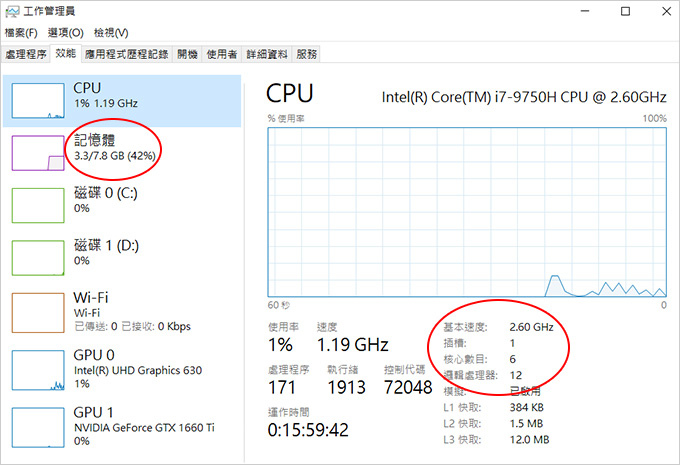680x465 pixels.
Task: Switch to the 應用程式歷程記錄 tab
Action: [128, 54]
